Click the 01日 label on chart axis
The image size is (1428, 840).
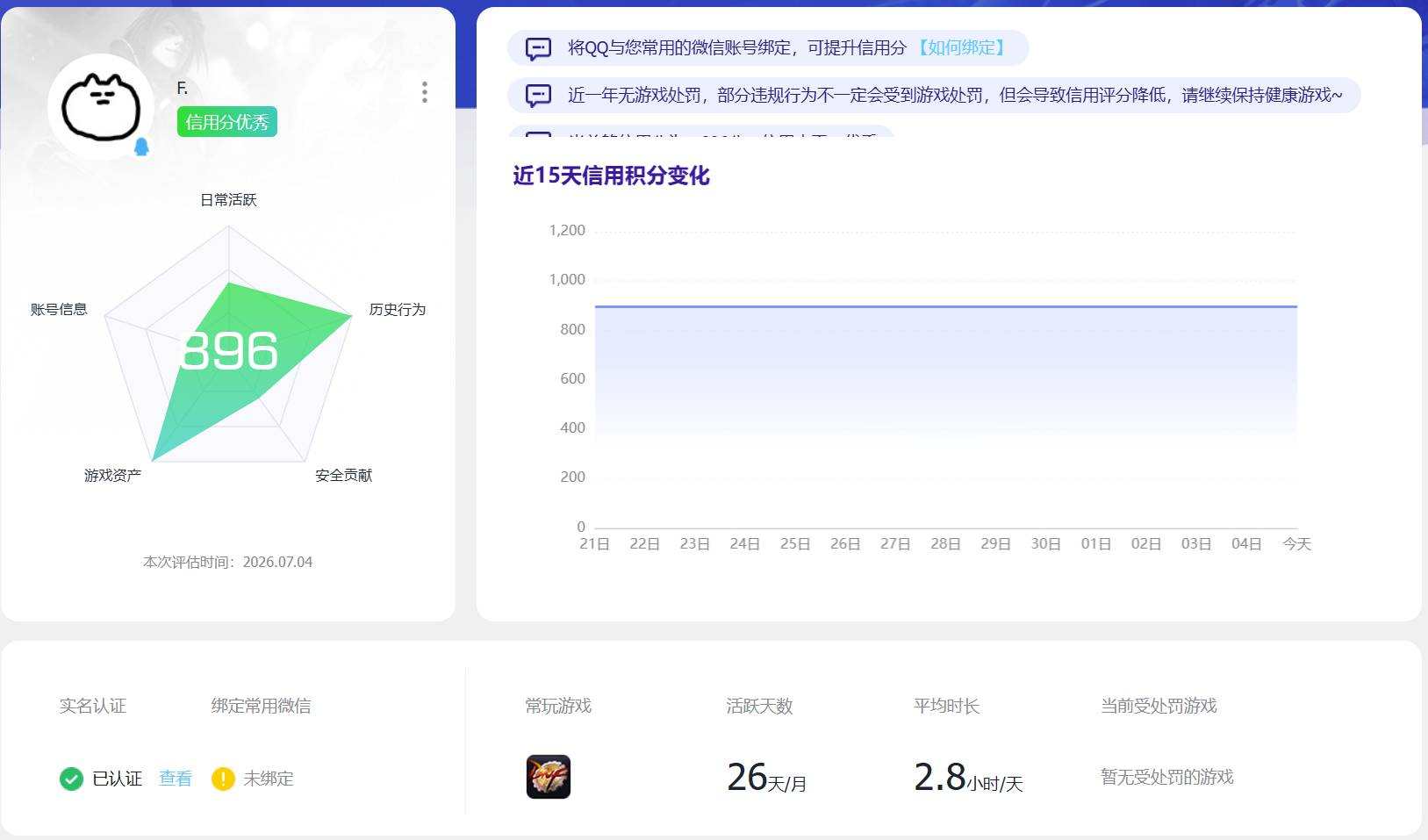(1095, 544)
